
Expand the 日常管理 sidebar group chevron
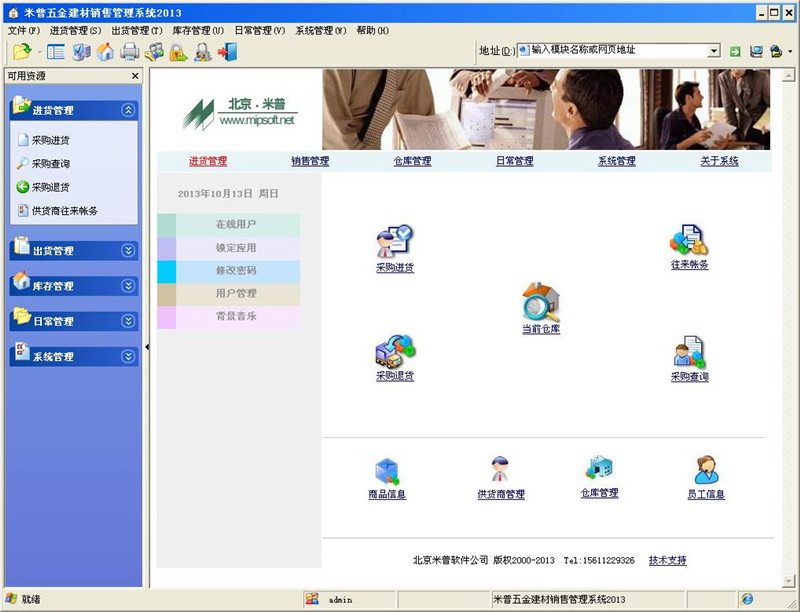pos(128,321)
